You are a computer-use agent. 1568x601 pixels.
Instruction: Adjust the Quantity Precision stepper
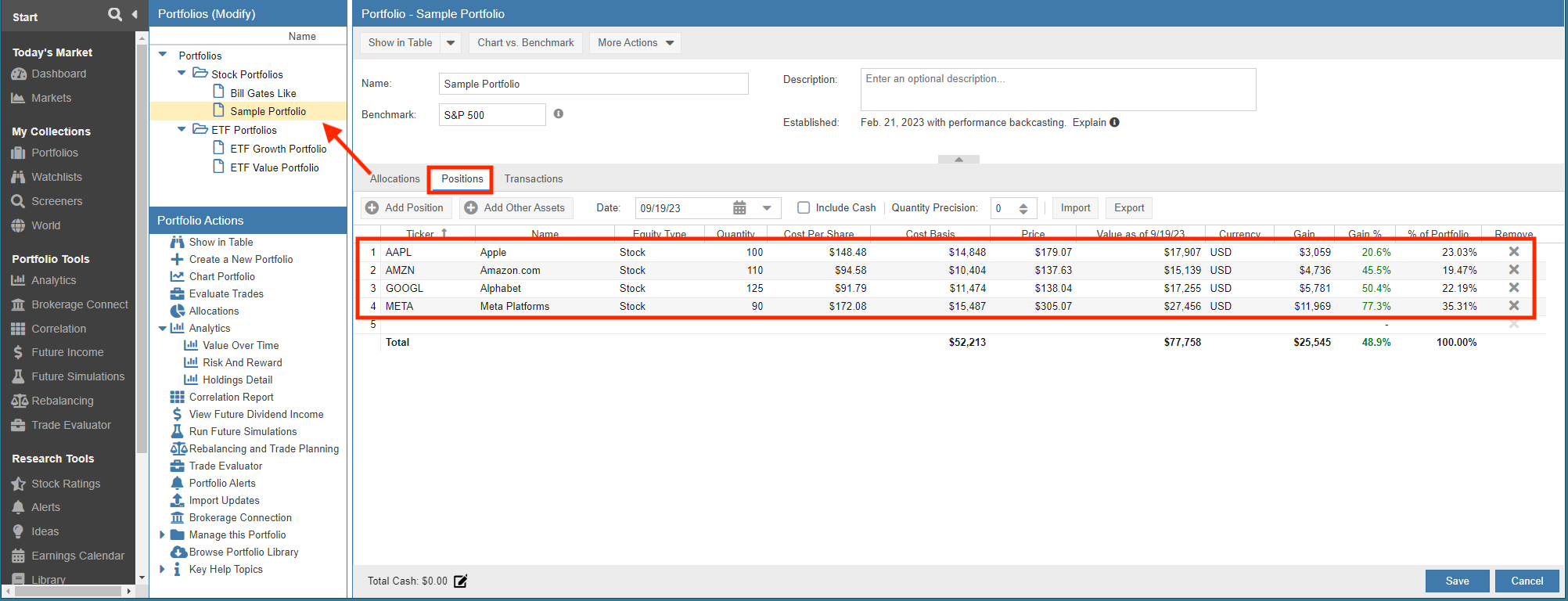(x=1023, y=208)
